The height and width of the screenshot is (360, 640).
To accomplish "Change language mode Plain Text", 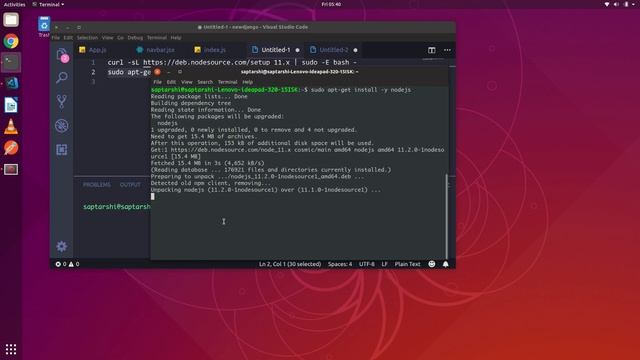I will click(407, 264).
